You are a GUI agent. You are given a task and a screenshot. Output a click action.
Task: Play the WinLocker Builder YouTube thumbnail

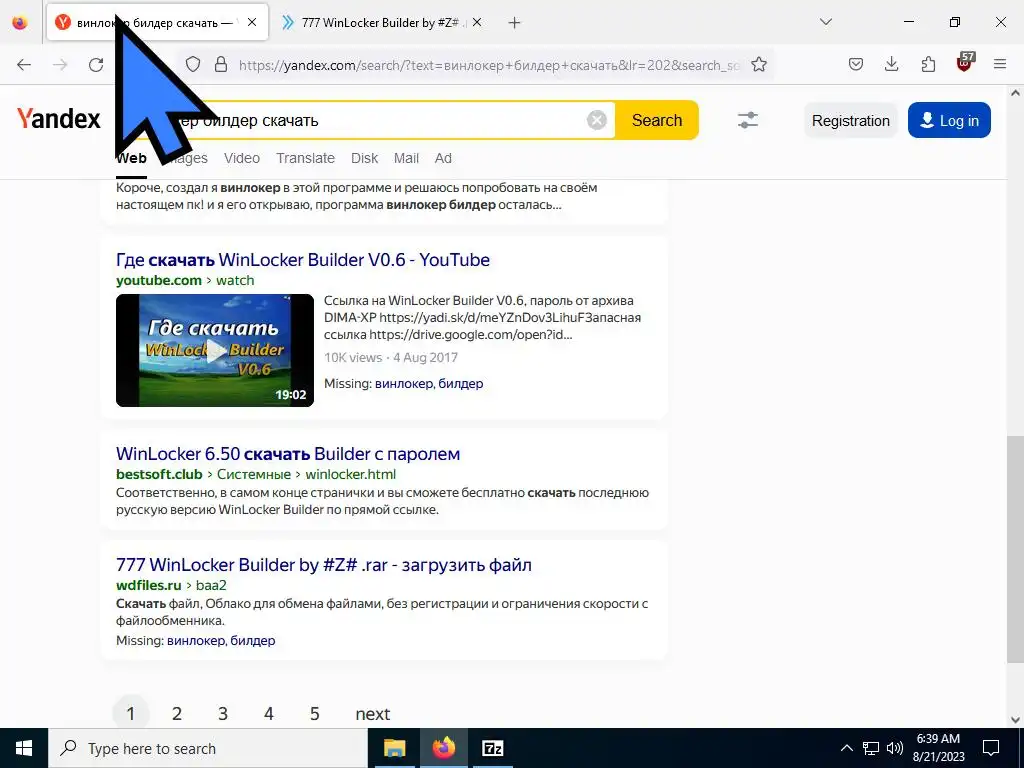tap(215, 351)
